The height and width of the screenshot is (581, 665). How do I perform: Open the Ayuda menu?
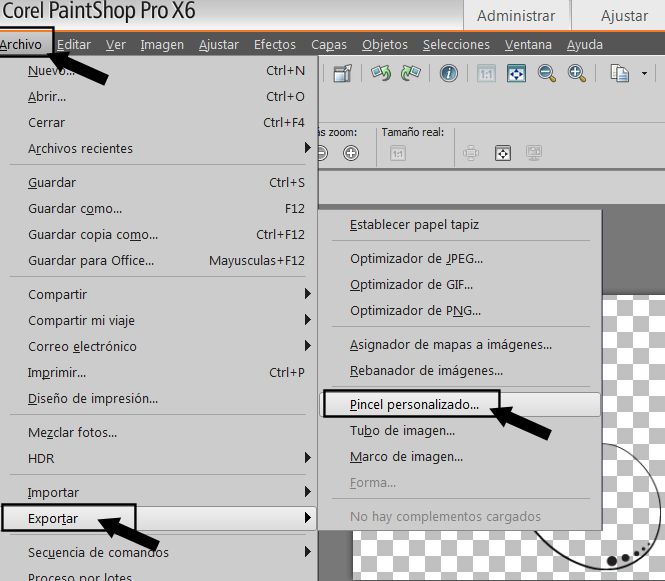tap(584, 45)
